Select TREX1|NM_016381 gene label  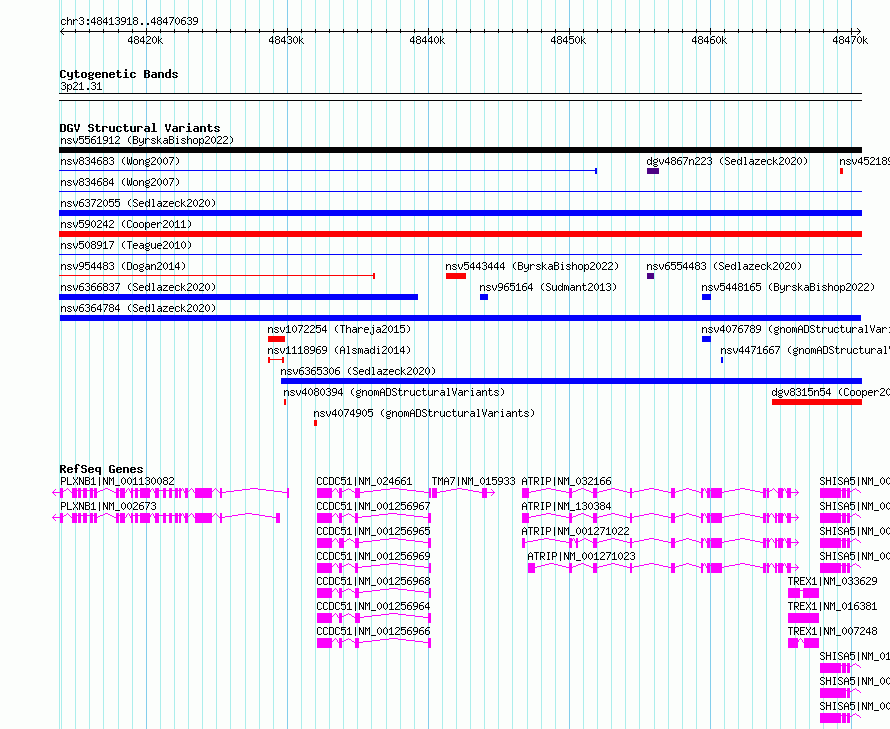pyautogui.click(x=833, y=606)
